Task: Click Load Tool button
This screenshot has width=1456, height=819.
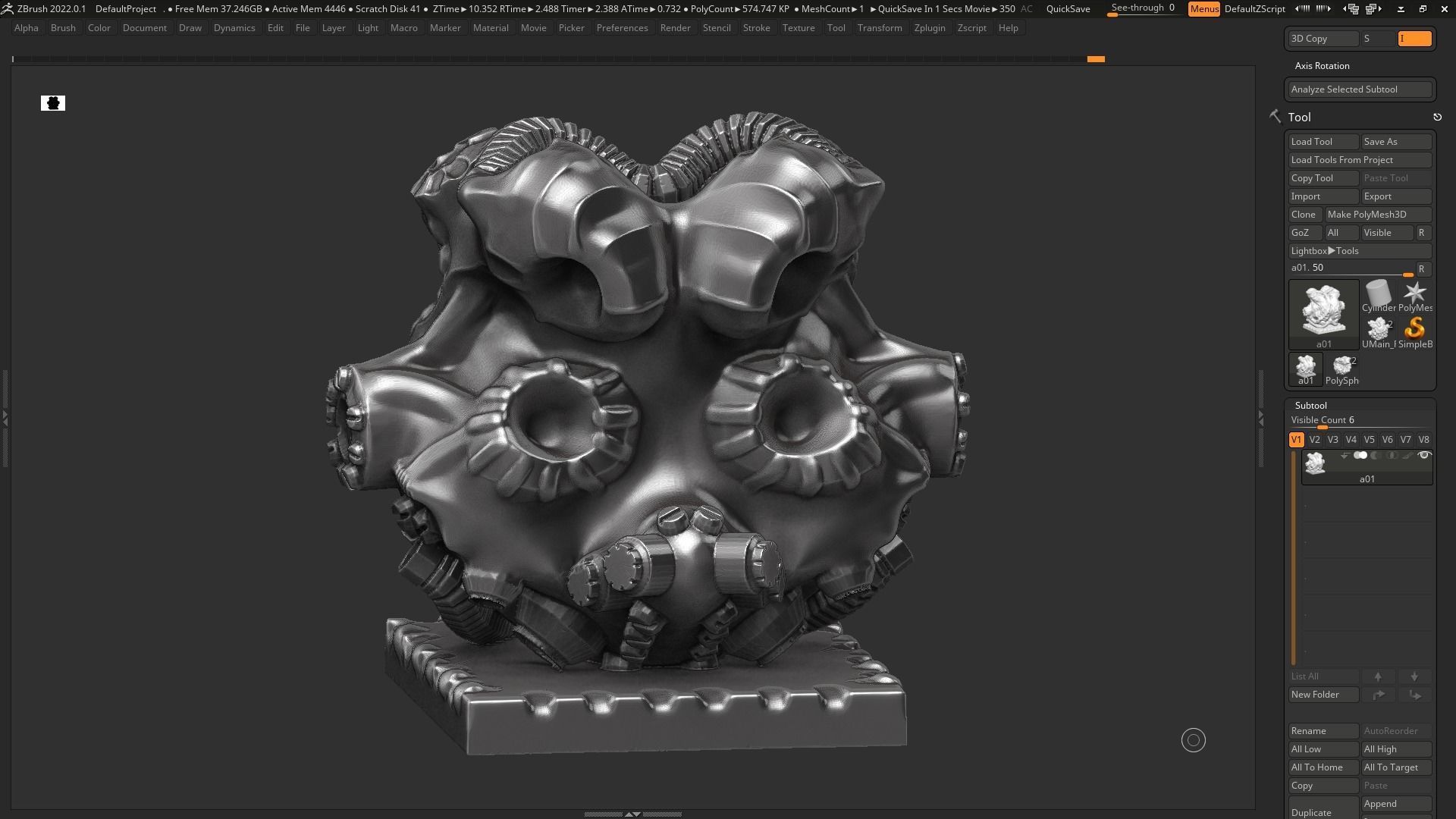Action: [1323, 142]
